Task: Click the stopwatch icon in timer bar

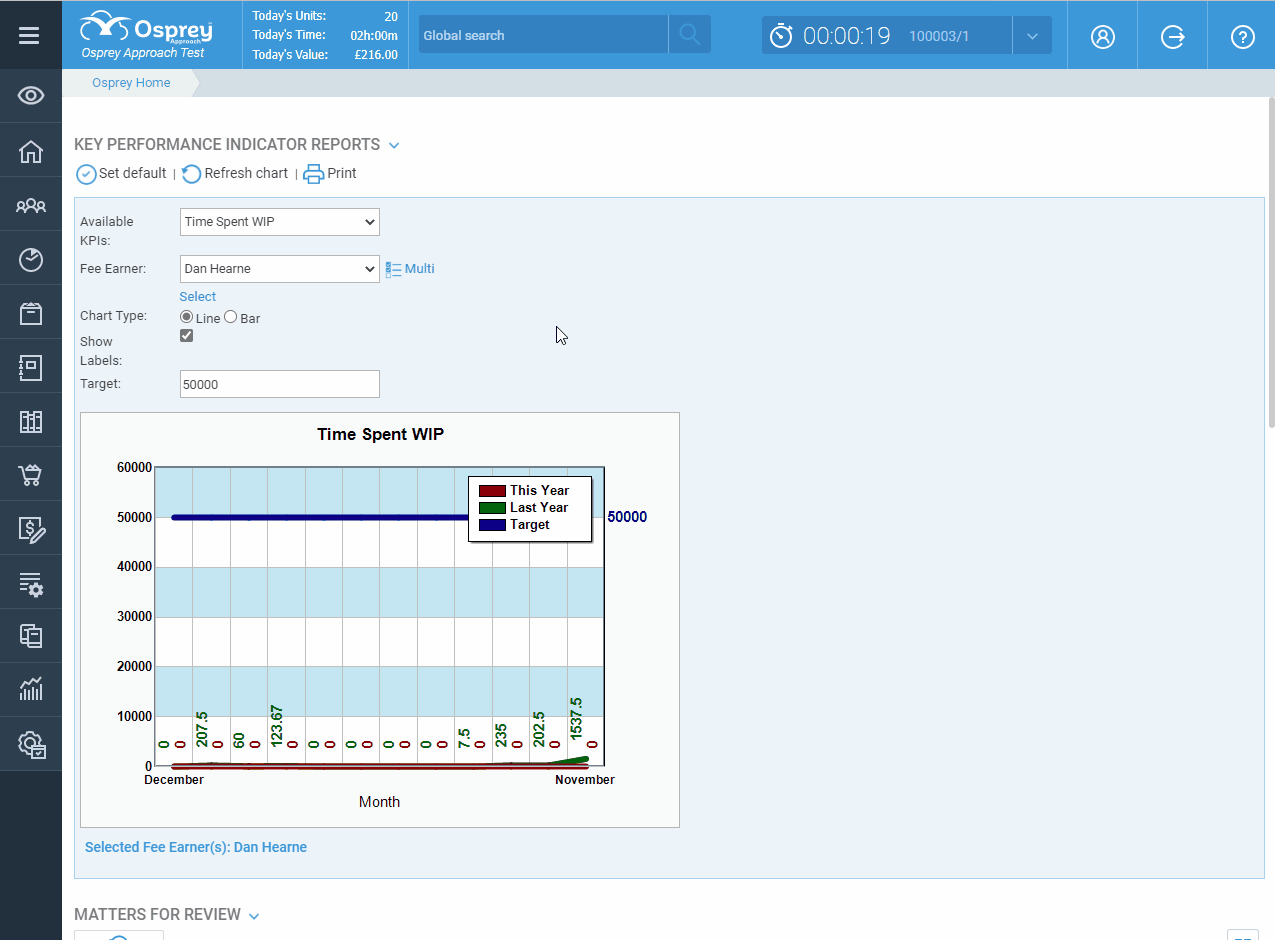Action: click(x=783, y=35)
